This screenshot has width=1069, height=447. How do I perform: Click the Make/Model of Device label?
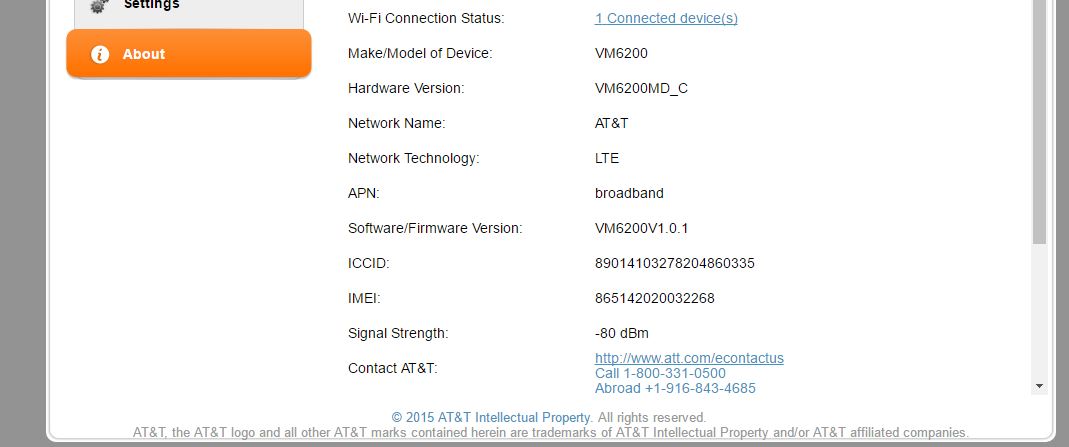[x=420, y=53]
